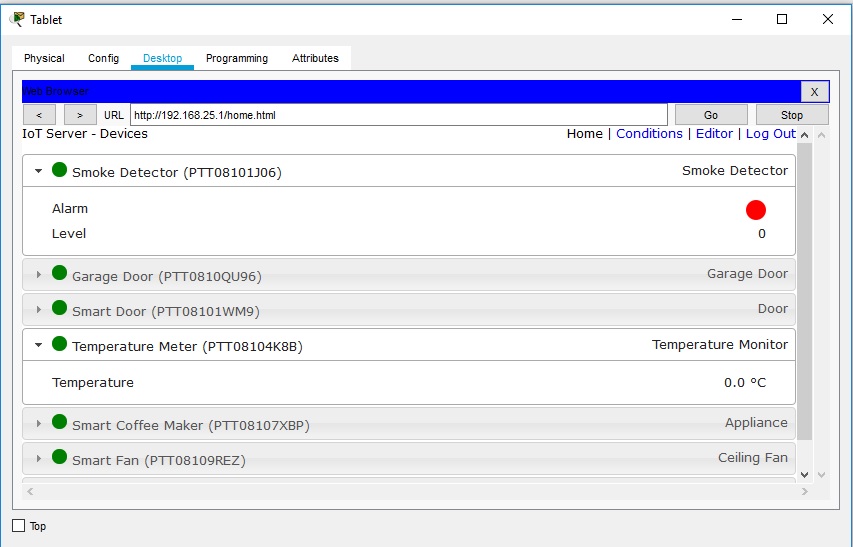Click the Level value 0
This screenshot has width=853, height=547.
tap(762, 234)
